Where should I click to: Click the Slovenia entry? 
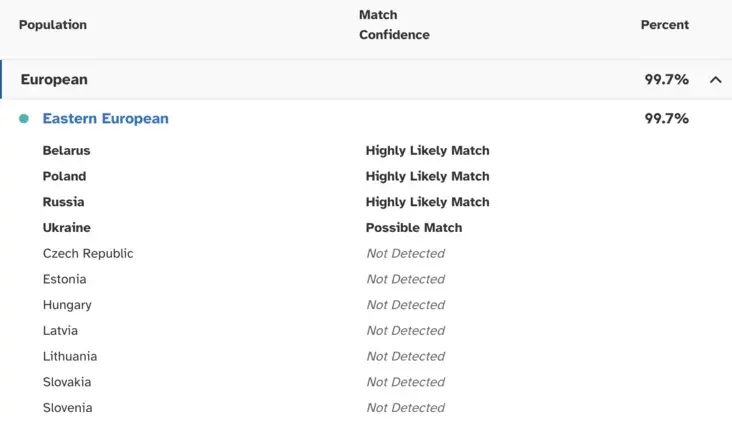pos(67,408)
